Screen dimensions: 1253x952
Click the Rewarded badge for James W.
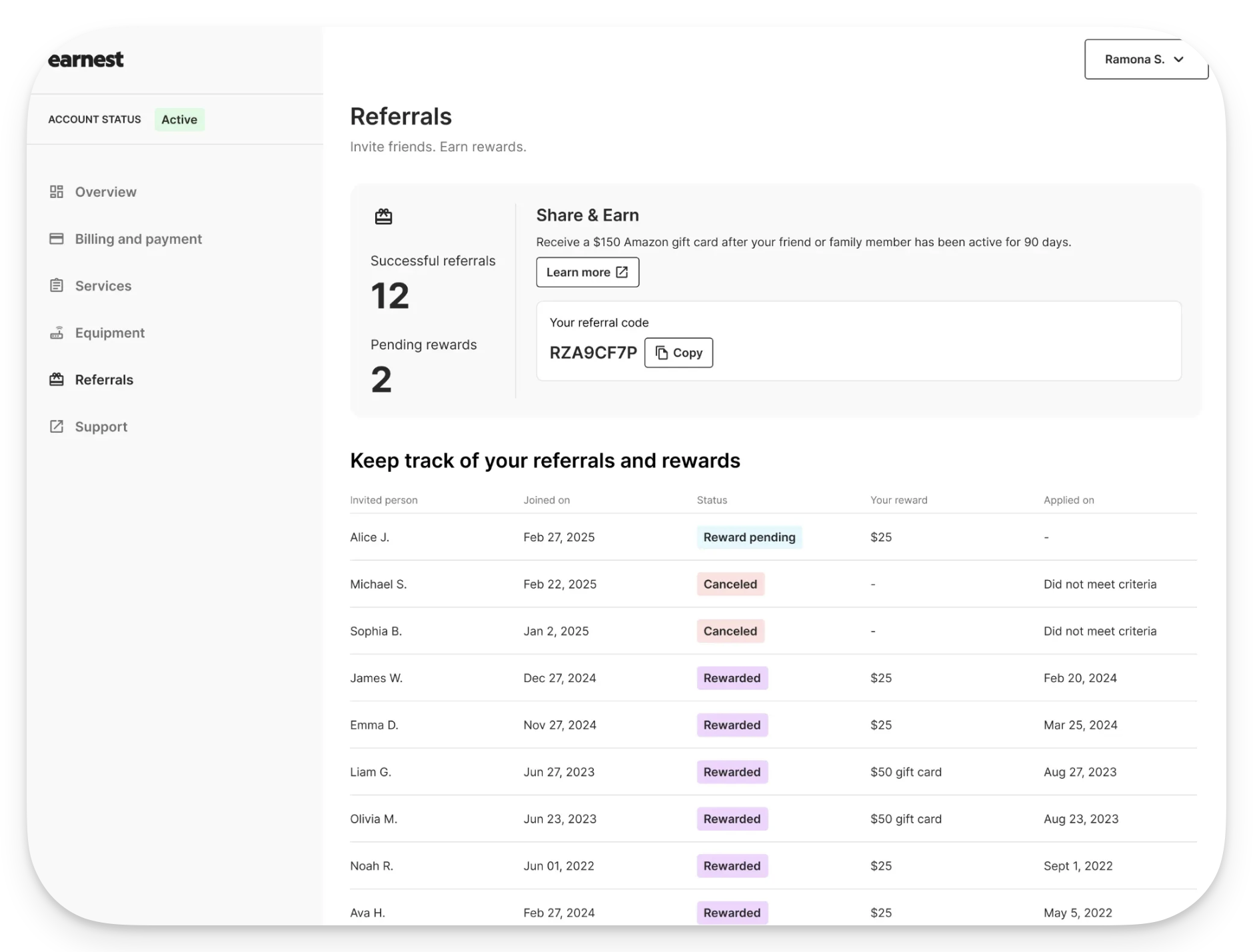click(x=732, y=678)
